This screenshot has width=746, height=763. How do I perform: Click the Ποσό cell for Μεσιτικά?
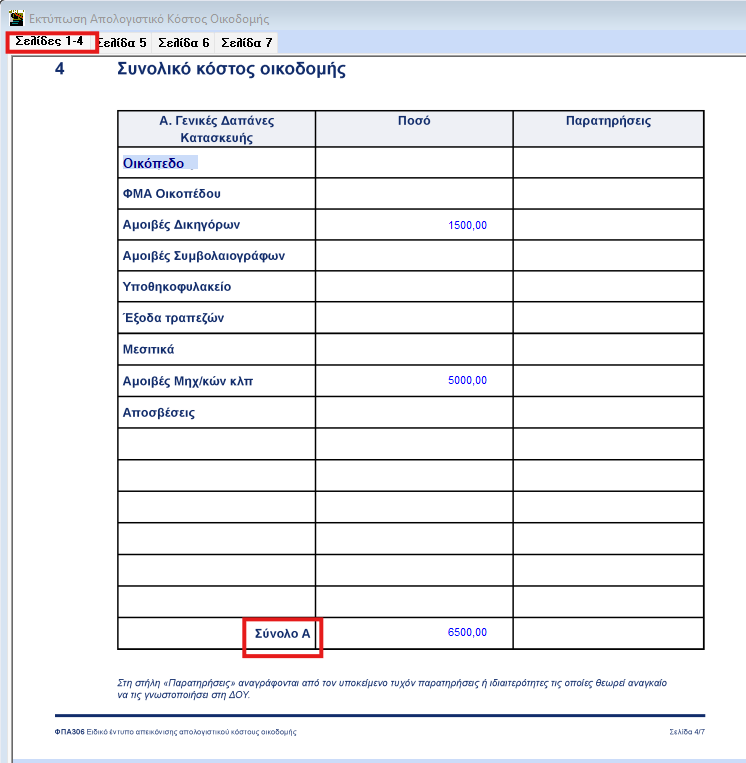click(x=413, y=349)
